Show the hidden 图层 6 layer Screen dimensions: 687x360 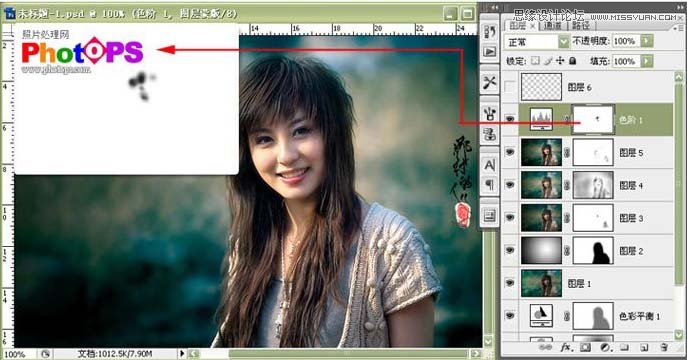[510, 87]
